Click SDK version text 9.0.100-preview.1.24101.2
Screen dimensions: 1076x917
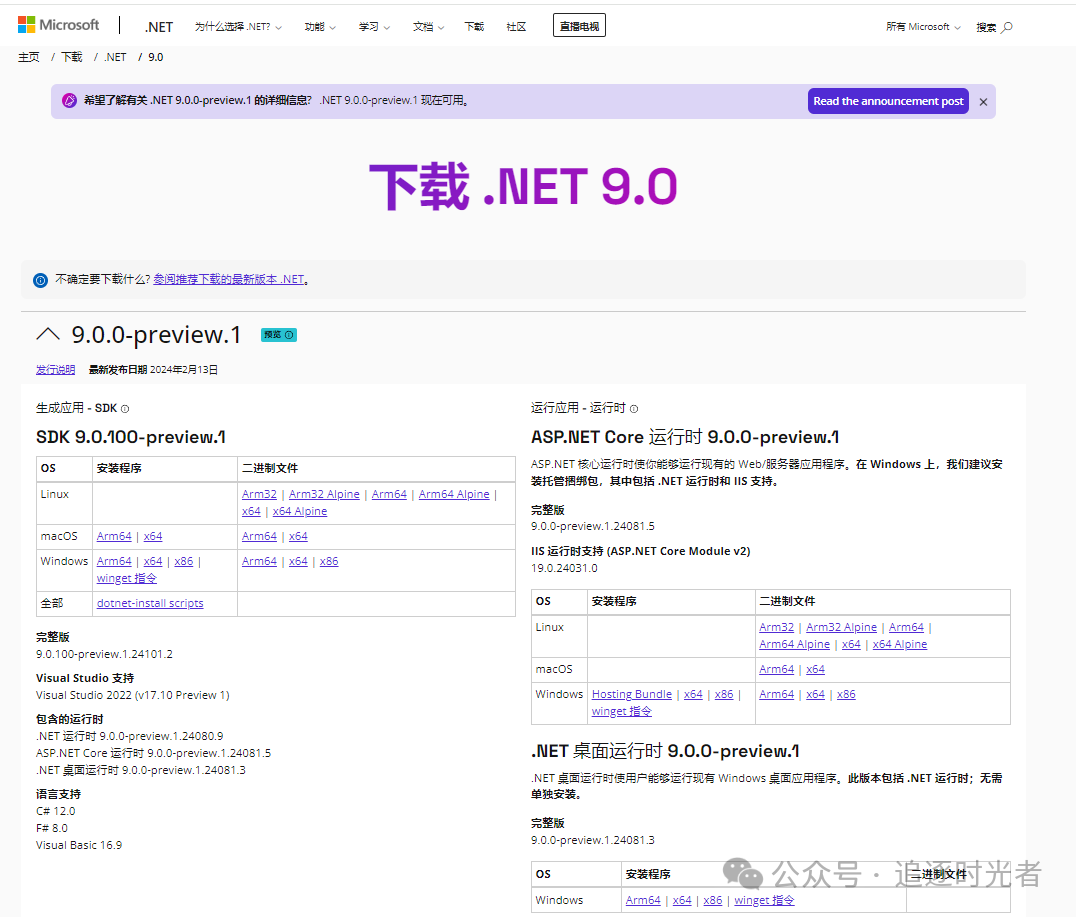(x=104, y=654)
